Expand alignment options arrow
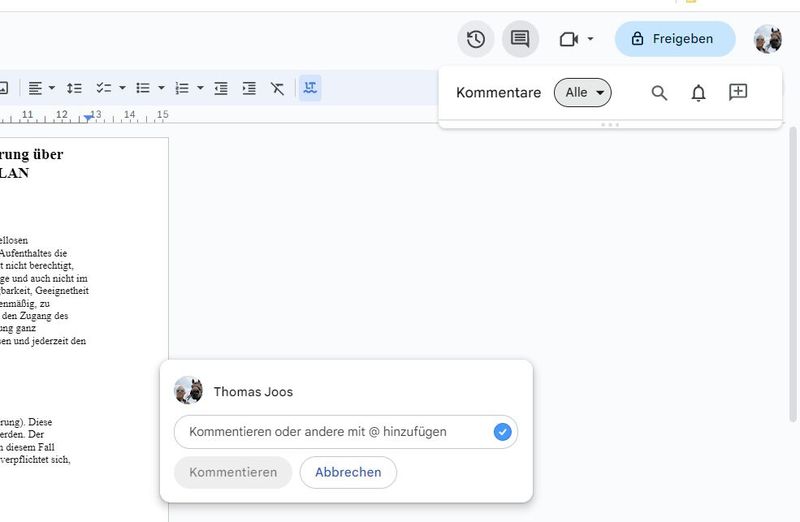 click(x=52, y=88)
